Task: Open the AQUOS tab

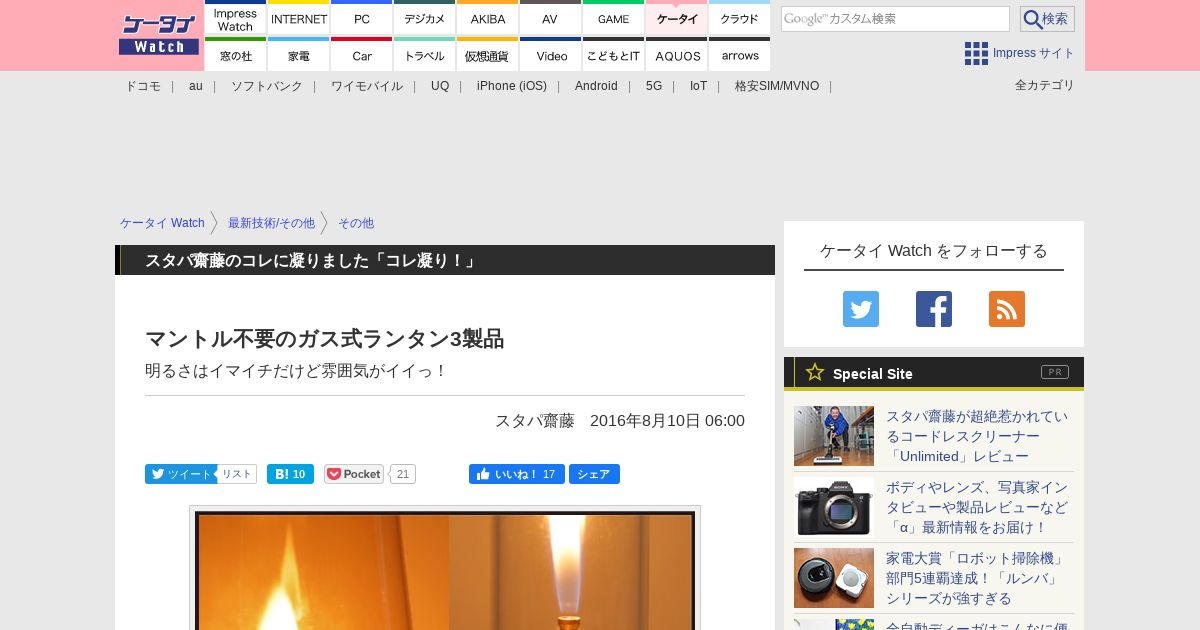Action: [x=677, y=55]
